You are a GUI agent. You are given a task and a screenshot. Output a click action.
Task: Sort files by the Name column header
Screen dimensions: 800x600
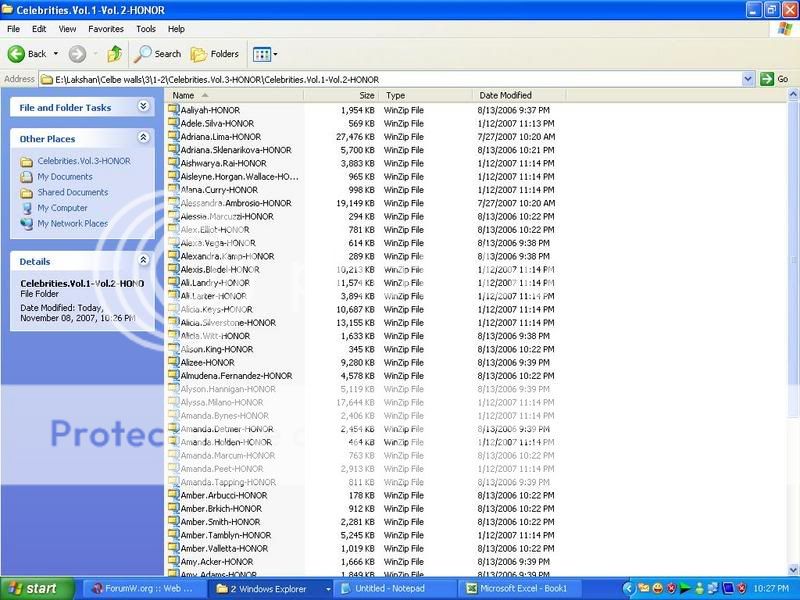click(x=235, y=95)
